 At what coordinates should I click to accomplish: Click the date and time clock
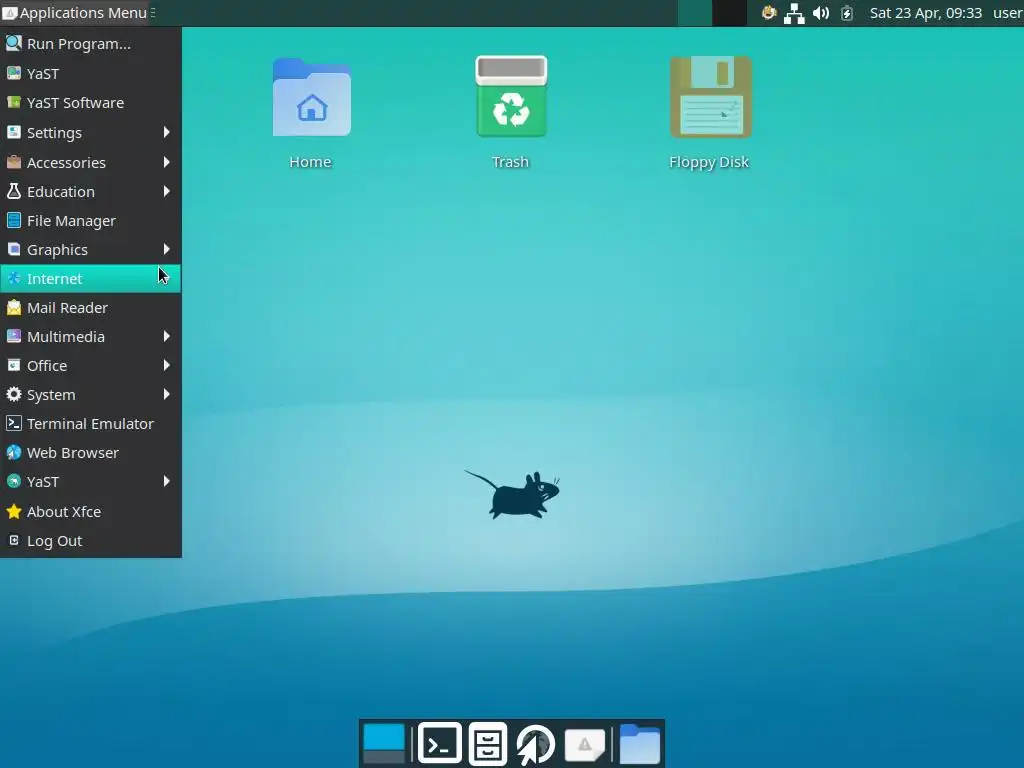925,13
